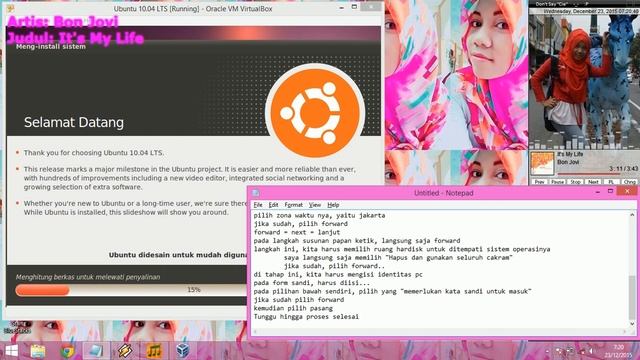This screenshot has height=360, width=640.
Task: Click the VirtualBox "Ubuntu 10.04 LTS [Running]" title bar
Action: [193, 9]
